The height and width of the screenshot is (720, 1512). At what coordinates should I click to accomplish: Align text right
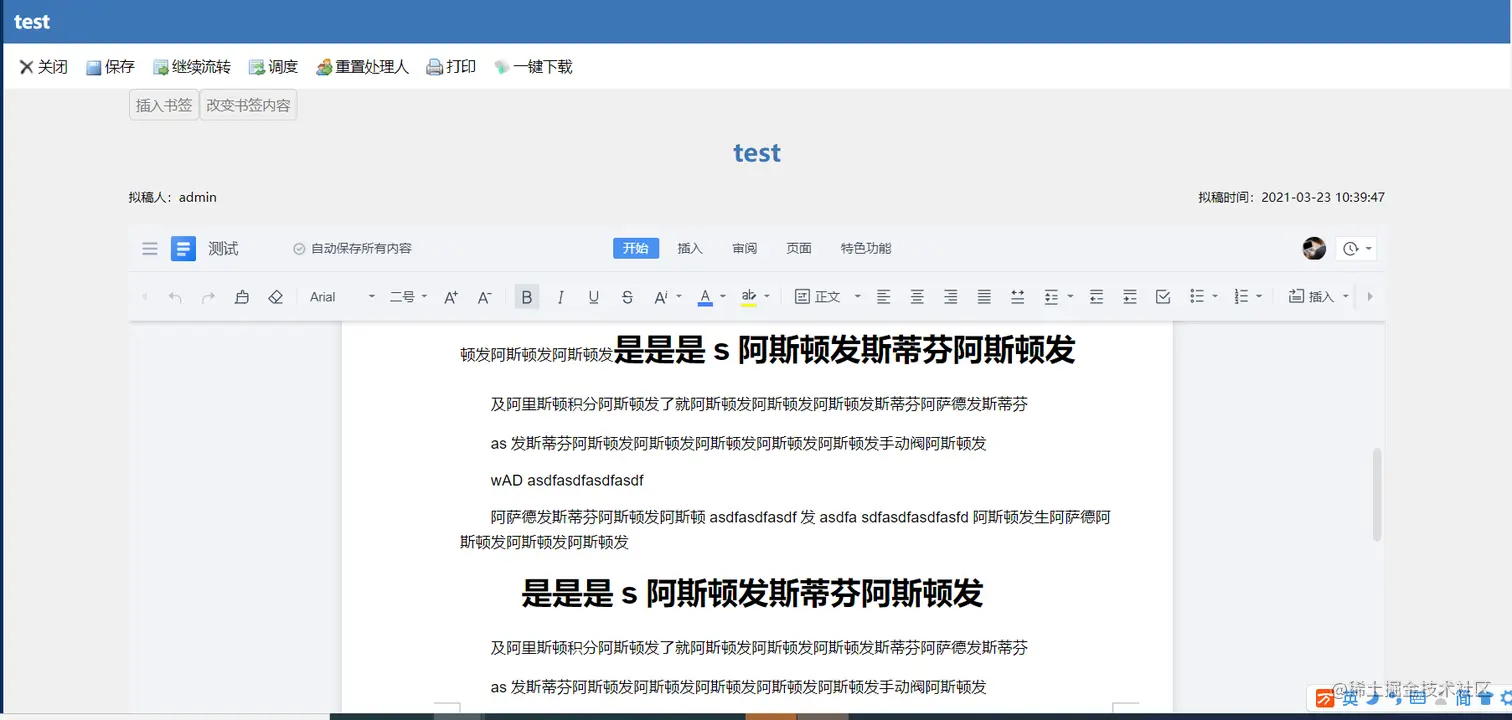951,297
